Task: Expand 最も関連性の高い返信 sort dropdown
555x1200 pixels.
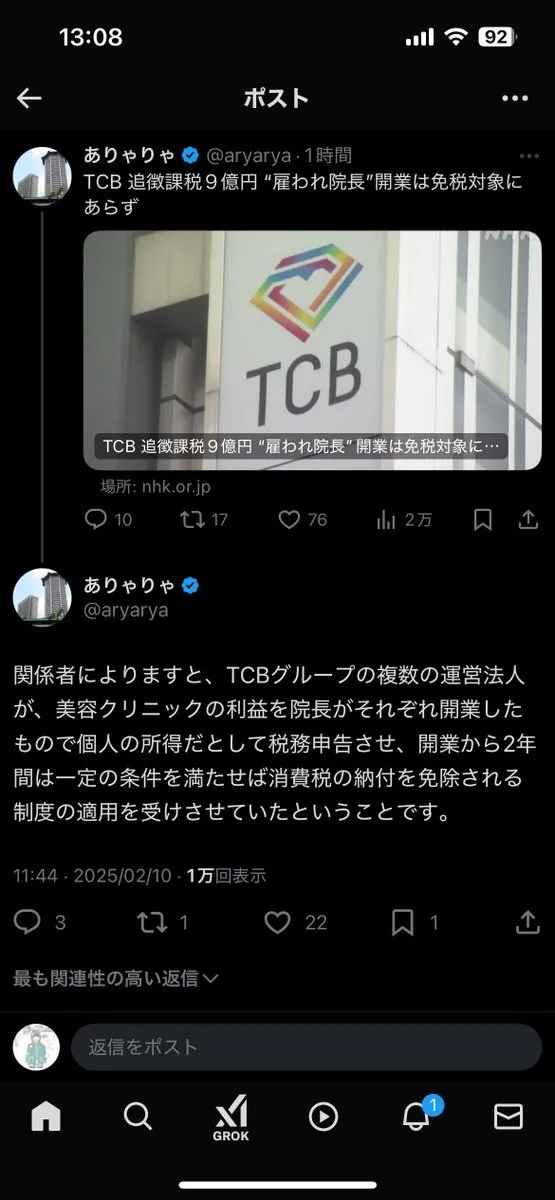Action: (115, 978)
